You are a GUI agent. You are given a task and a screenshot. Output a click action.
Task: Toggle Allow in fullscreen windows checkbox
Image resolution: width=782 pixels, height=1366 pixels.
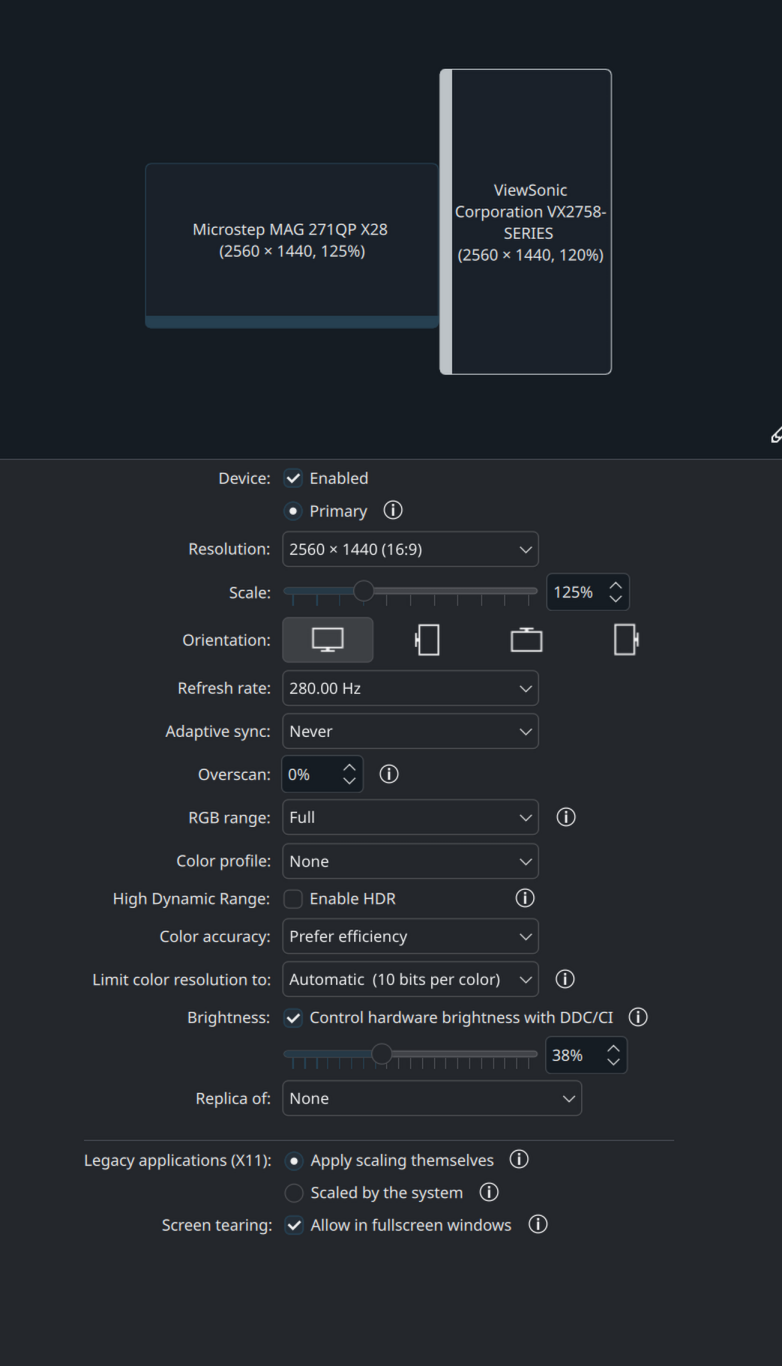[294, 1225]
